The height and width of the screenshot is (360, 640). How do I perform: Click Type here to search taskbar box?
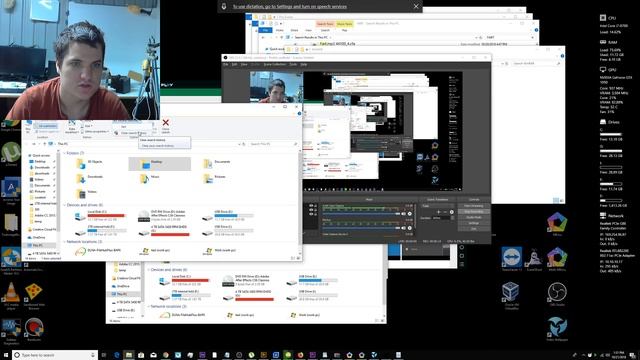[55, 355]
